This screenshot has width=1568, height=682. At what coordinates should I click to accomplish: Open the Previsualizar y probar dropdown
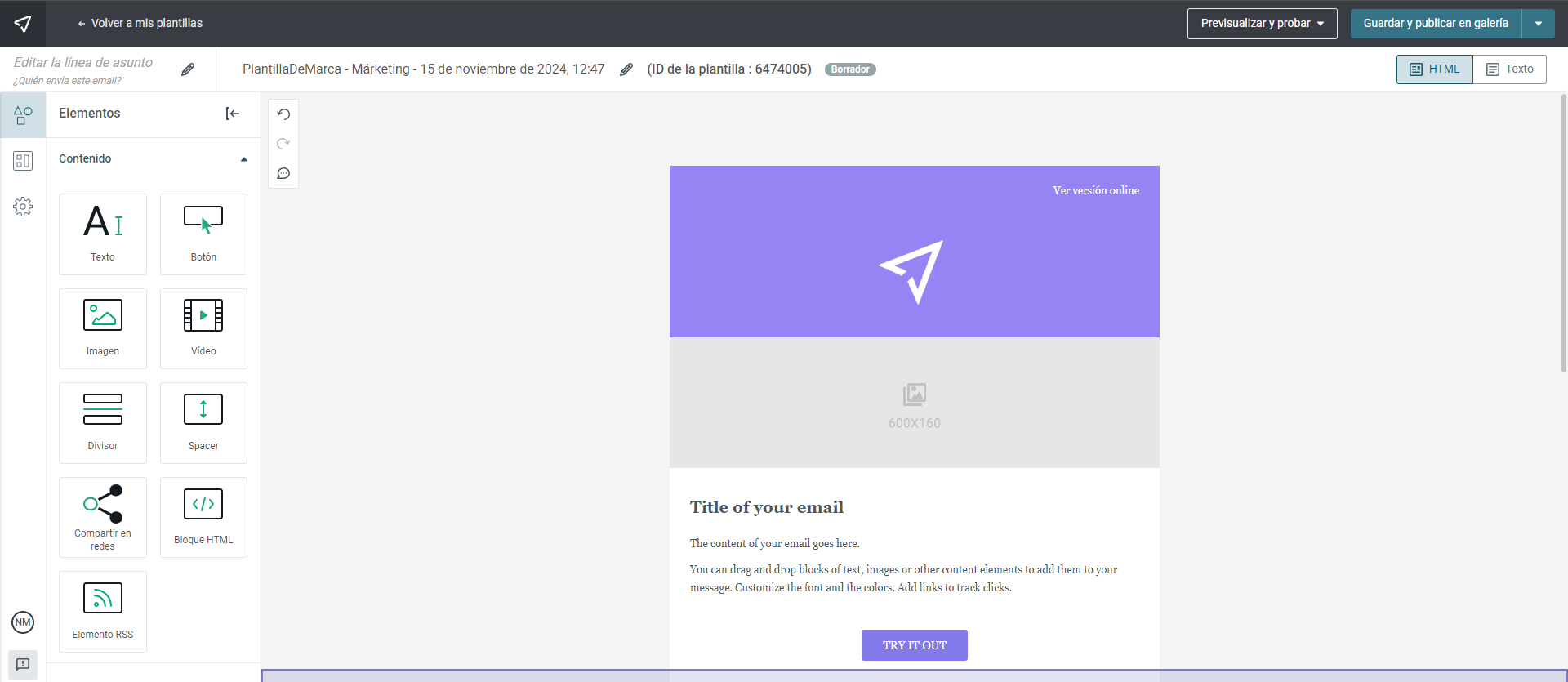click(x=1263, y=24)
